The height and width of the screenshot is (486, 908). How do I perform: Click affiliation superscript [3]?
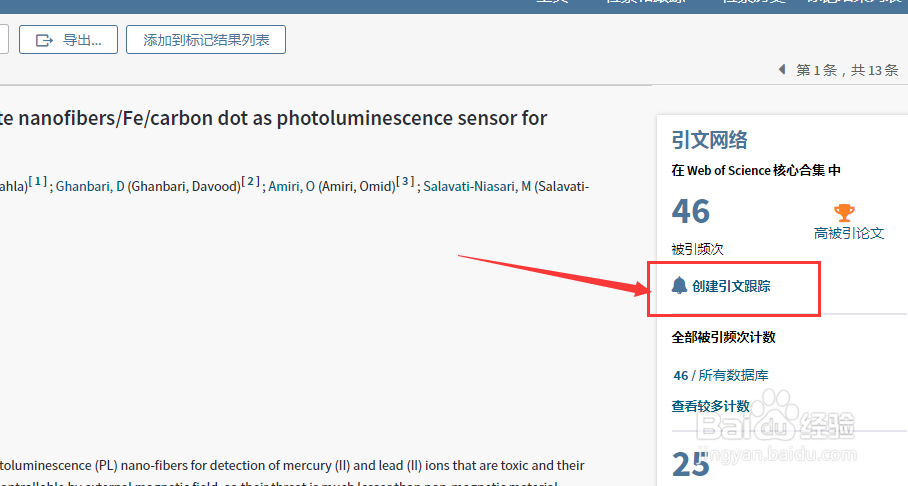[405, 182]
